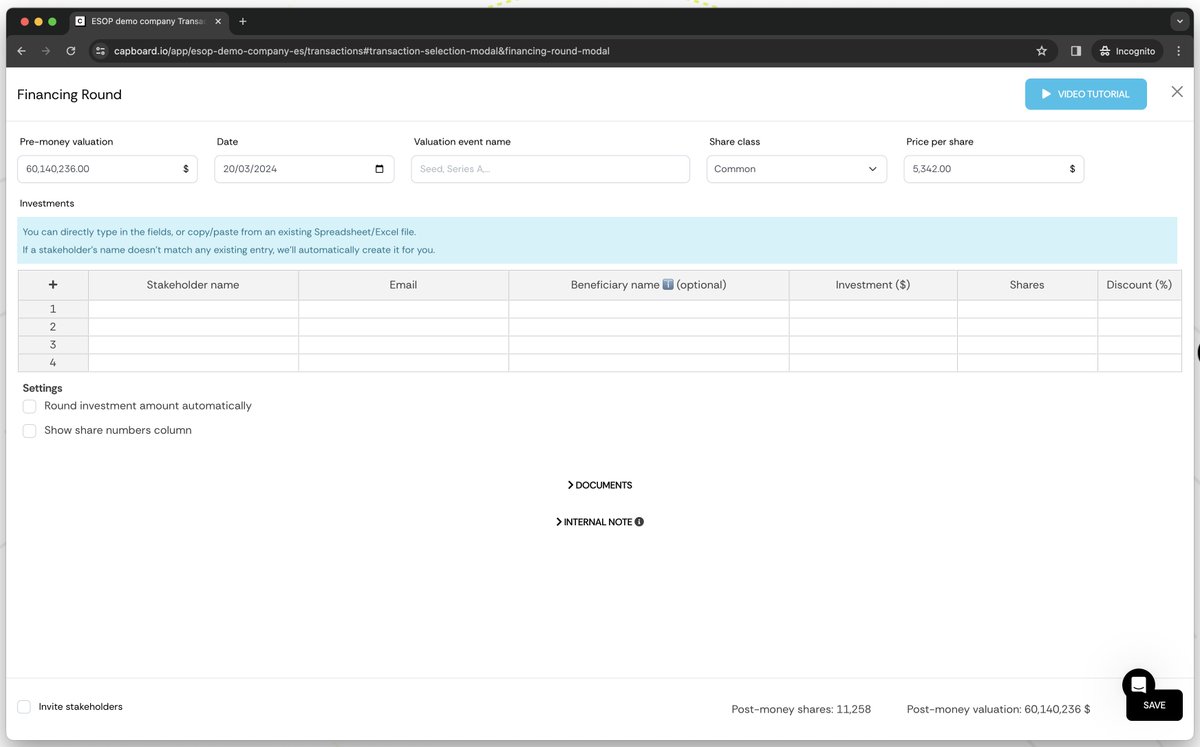Expand the DOCUMENTS section
Image resolution: width=1200 pixels, height=747 pixels.
tap(599, 485)
